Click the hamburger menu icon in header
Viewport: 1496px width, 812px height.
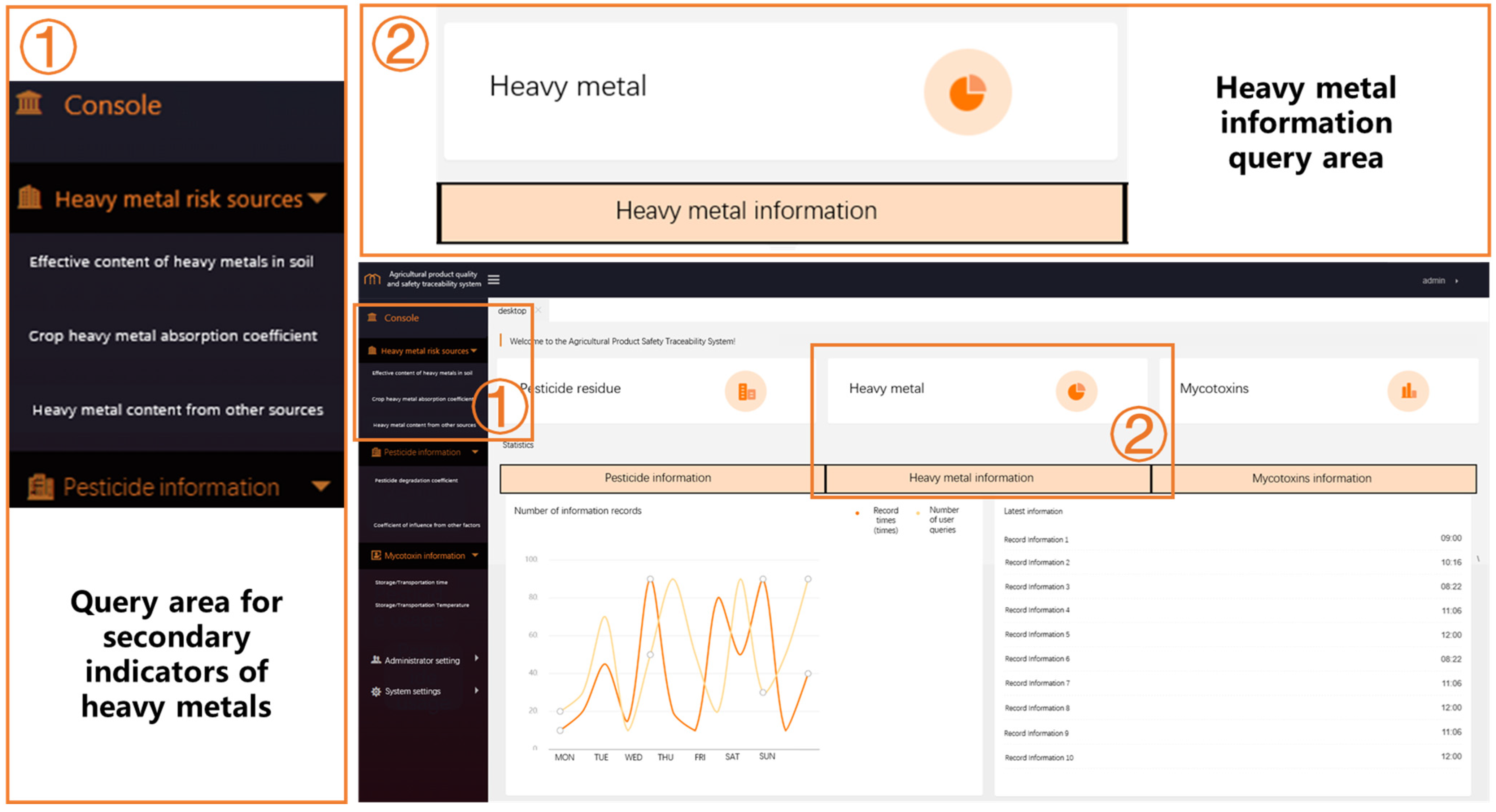494,280
